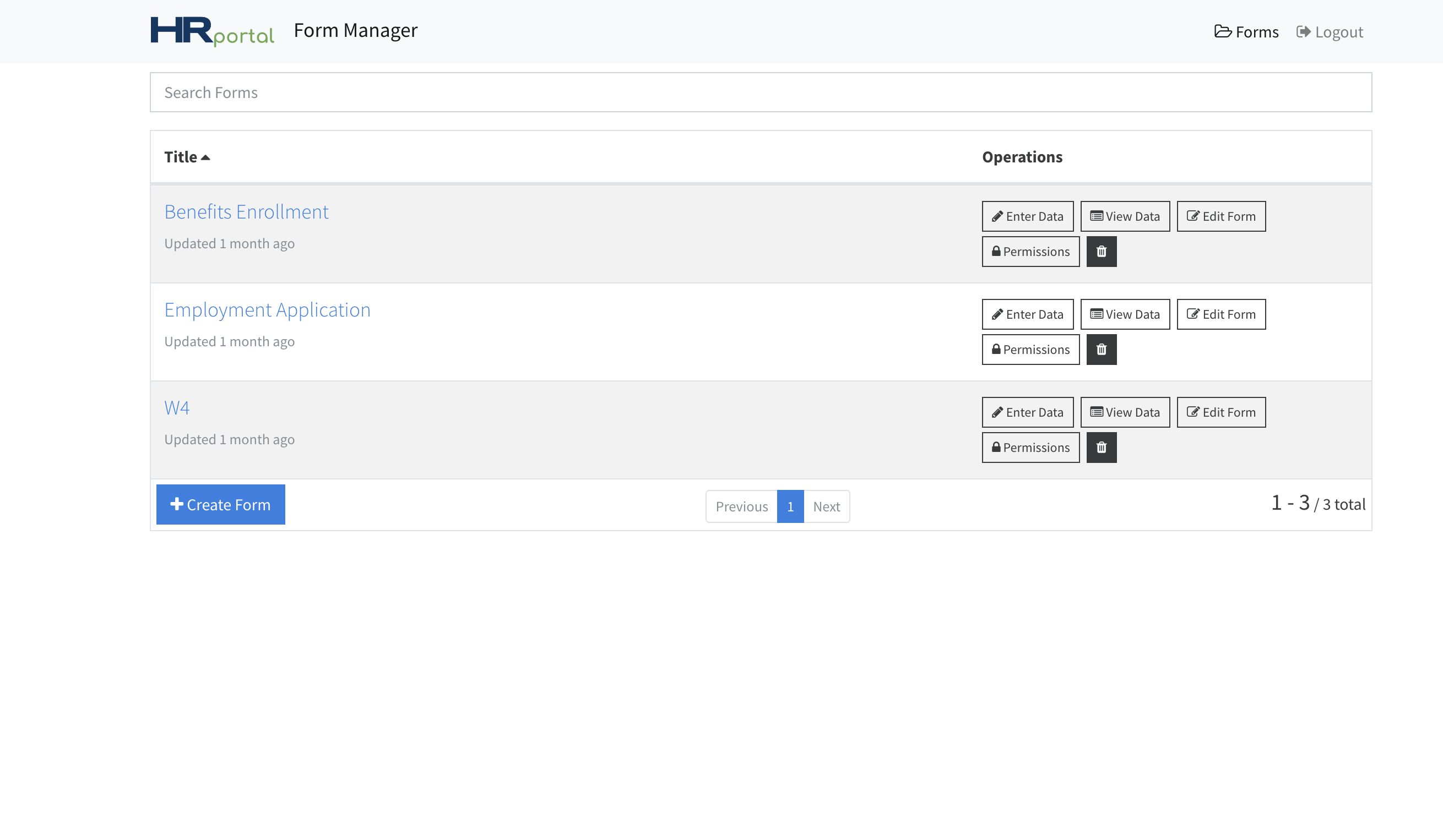Go to the Next page
The image size is (1443, 840).
point(826,506)
